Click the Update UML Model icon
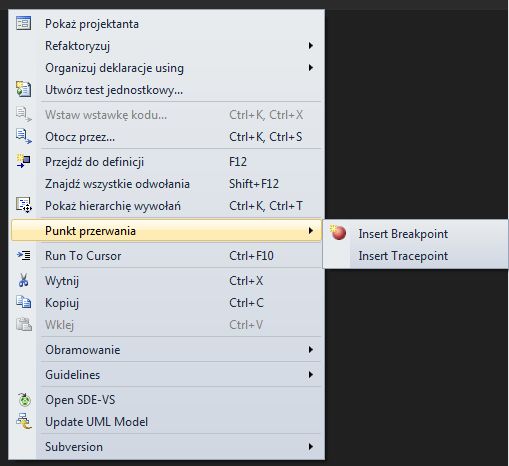Screen dimensions: 509x466 [24, 421]
